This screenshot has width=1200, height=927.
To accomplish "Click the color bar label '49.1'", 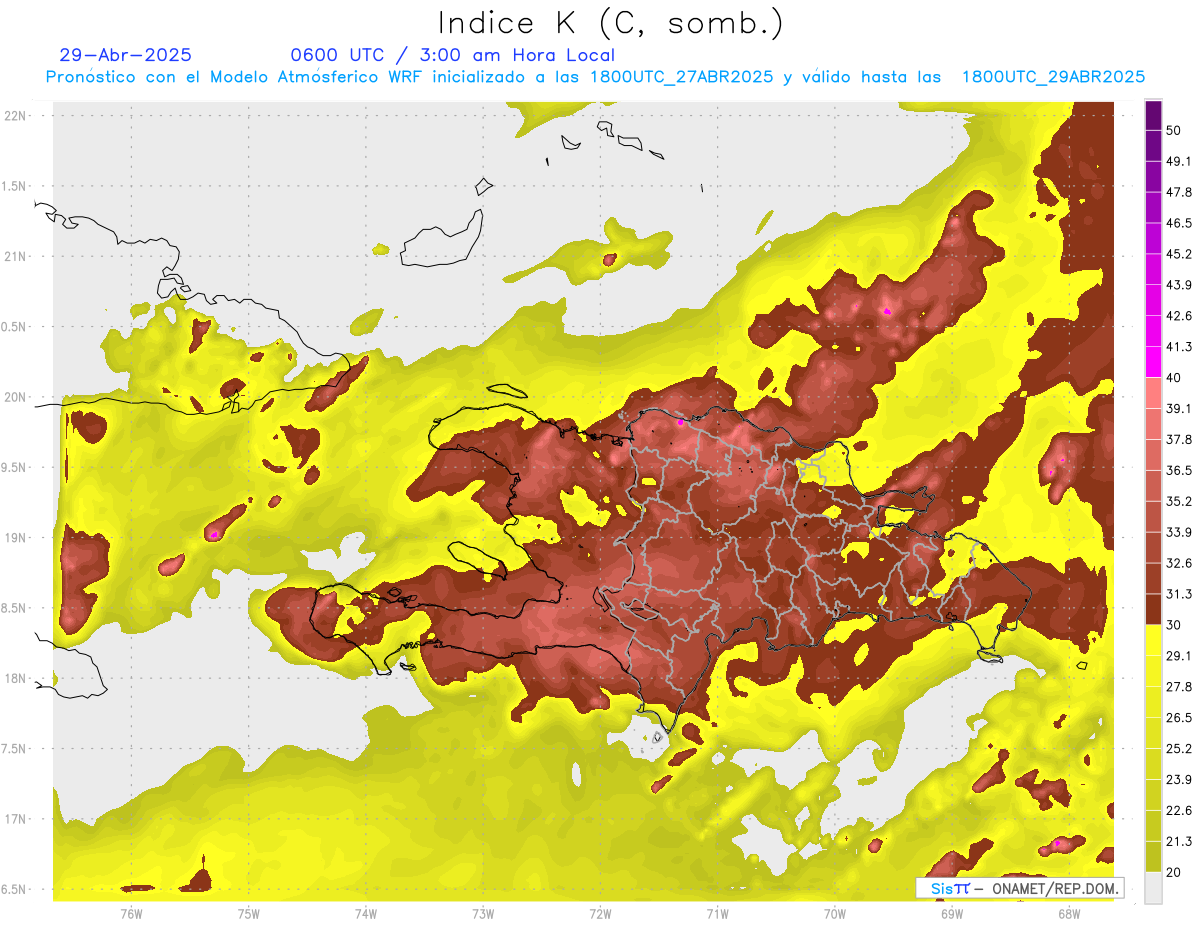I will [x=1179, y=162].
